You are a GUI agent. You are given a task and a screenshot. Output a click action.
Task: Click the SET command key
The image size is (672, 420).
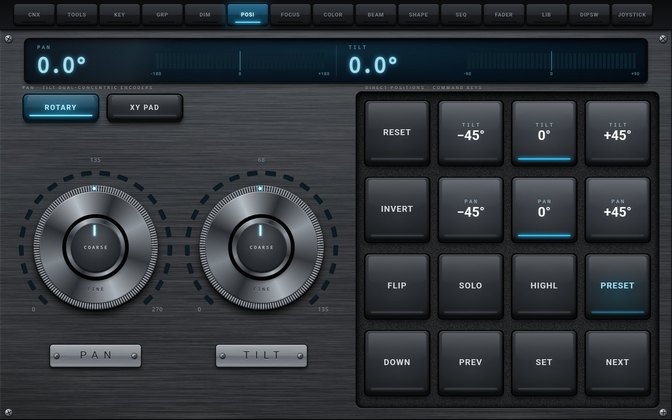click(544, 363)
